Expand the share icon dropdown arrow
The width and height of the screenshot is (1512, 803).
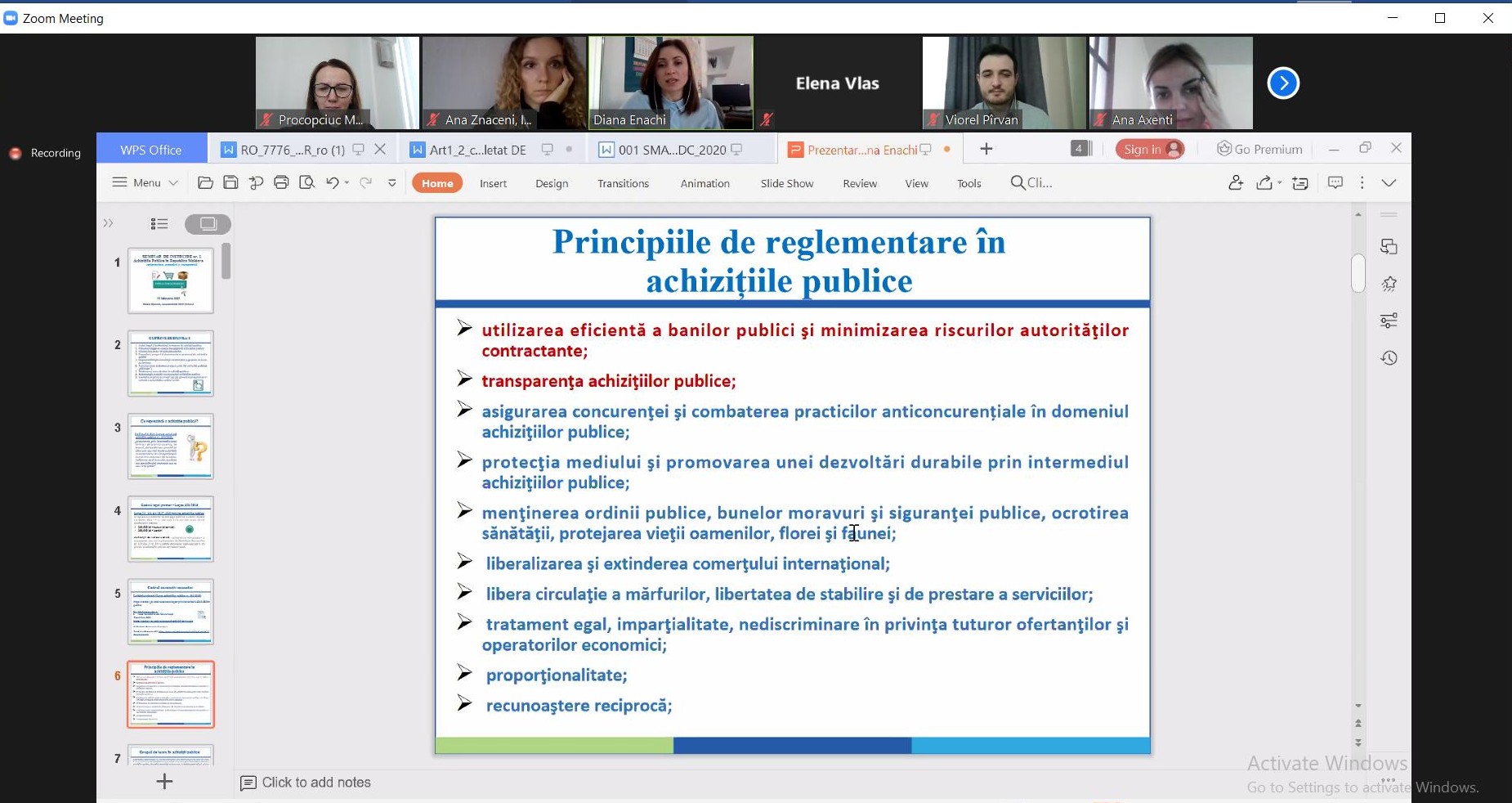tap(1279, 182)
